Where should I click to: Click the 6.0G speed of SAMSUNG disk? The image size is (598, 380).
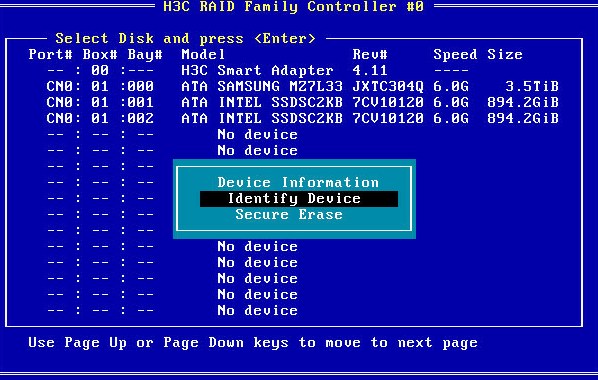coord(451,87)
